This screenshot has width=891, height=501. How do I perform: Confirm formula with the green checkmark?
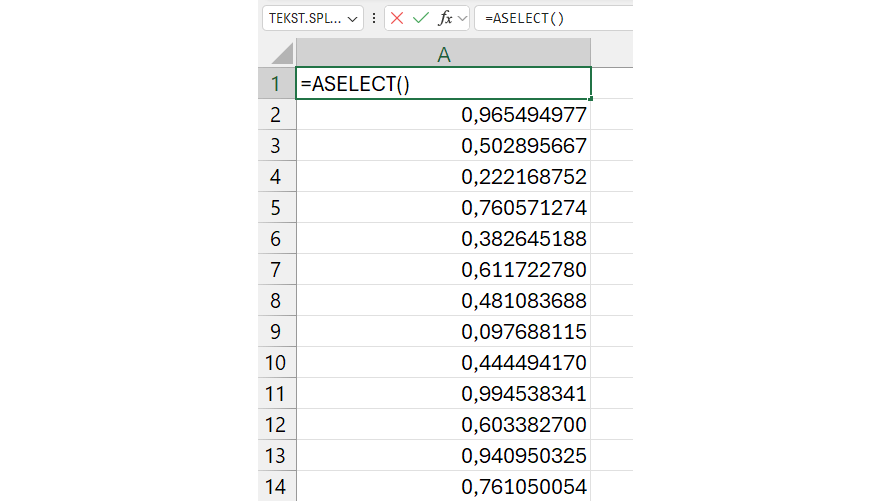[420, 18]
